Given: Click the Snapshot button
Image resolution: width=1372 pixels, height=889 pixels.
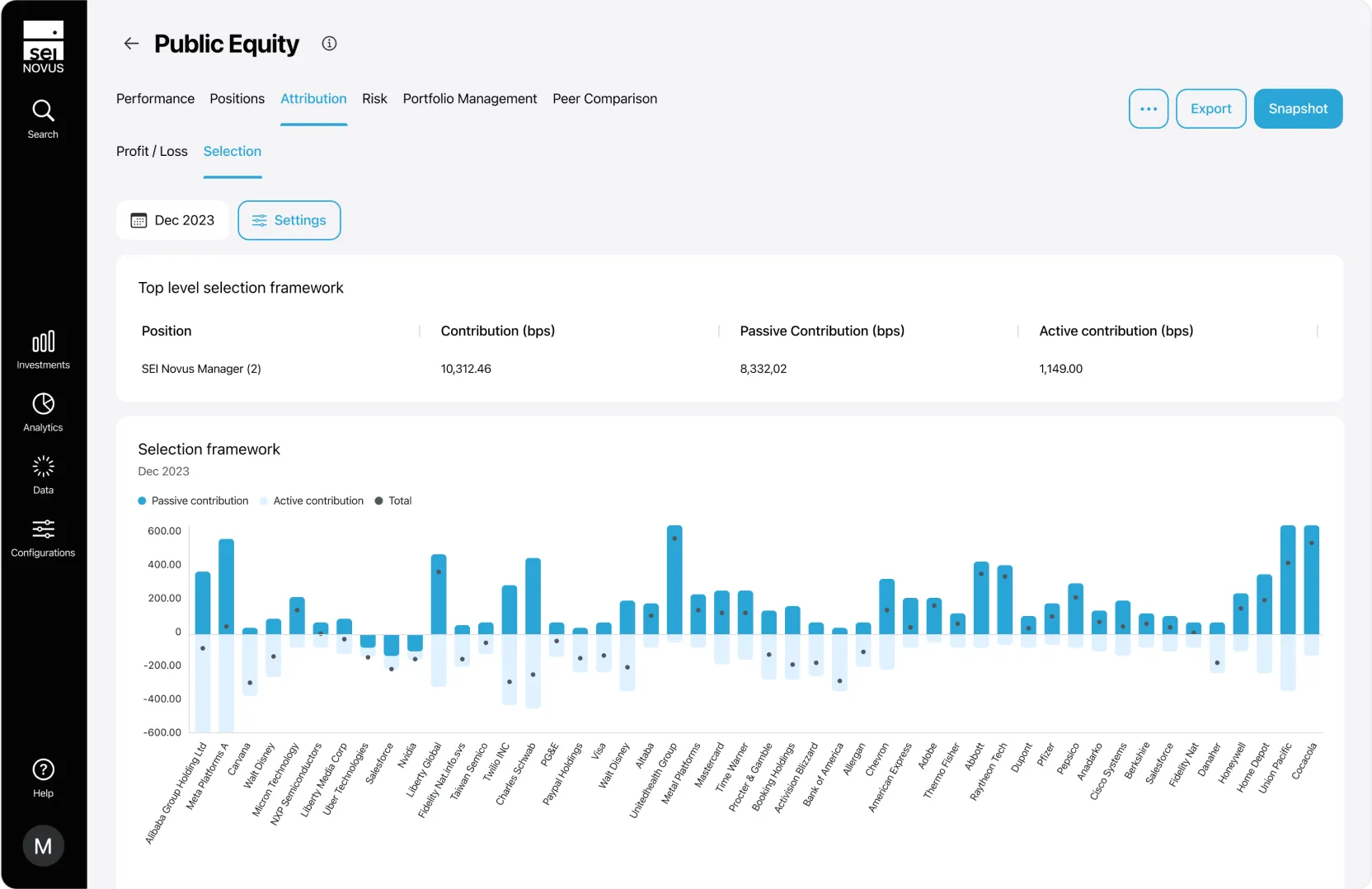Looking at the screenshot, I should [x=1298, y=108].
